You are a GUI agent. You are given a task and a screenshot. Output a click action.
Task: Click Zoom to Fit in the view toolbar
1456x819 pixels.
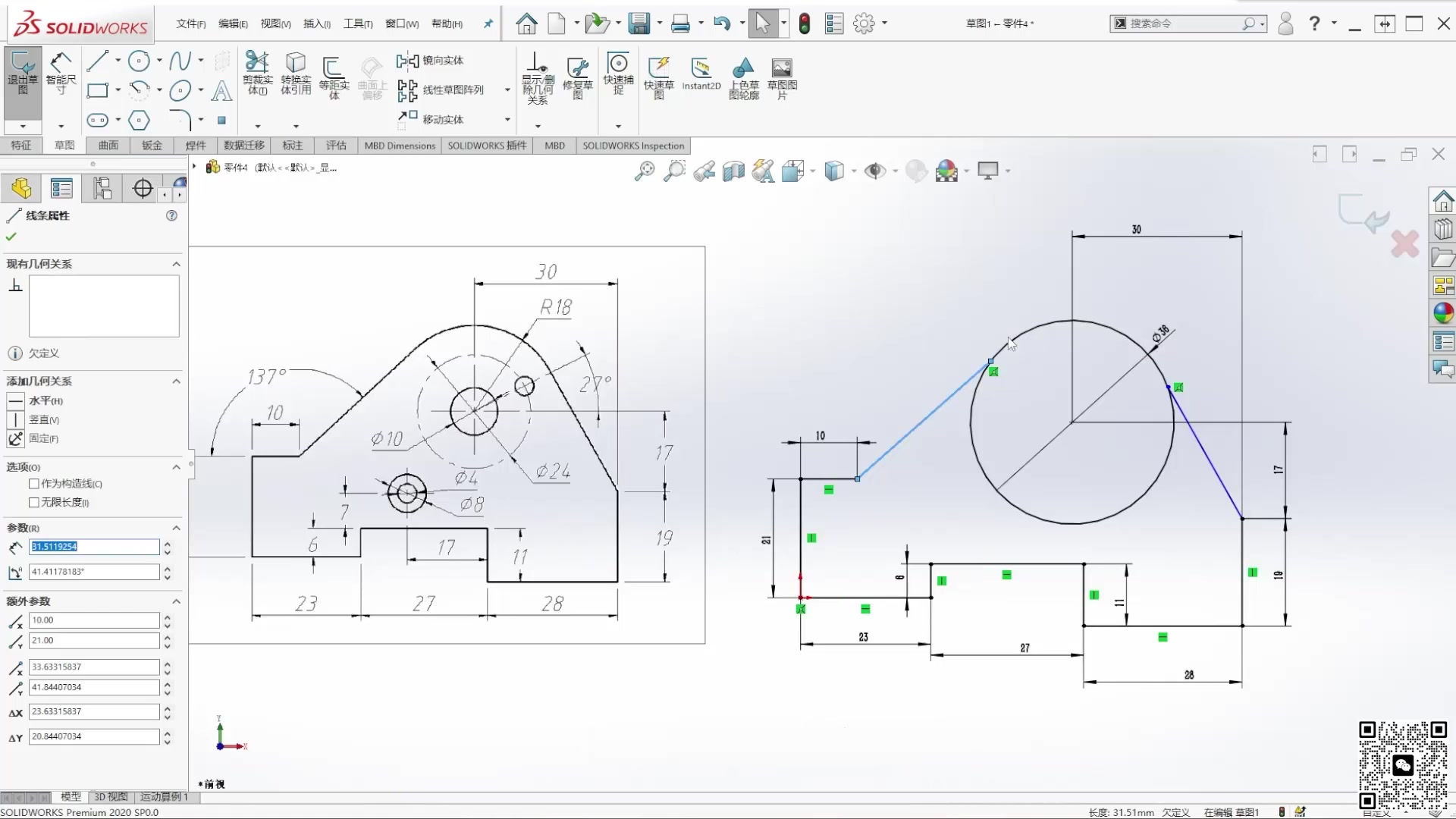[643, 171]
